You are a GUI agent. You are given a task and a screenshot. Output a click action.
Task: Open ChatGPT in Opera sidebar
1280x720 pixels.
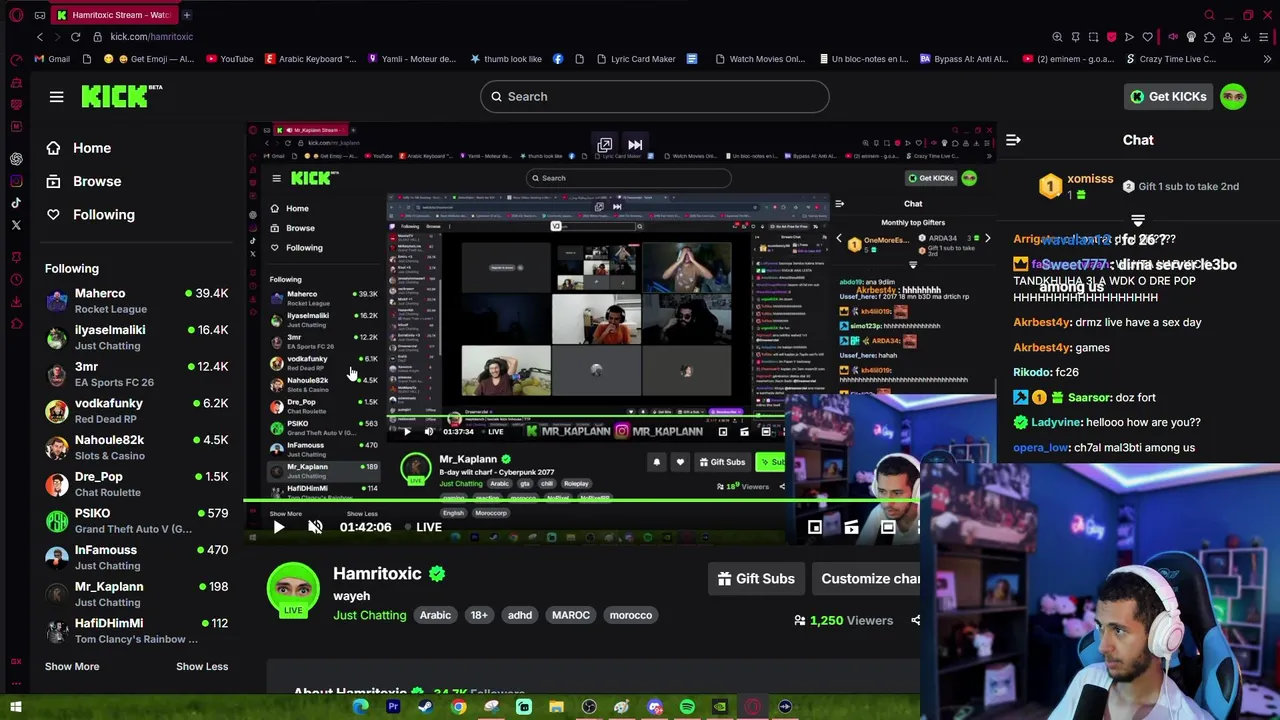(16, 159)
